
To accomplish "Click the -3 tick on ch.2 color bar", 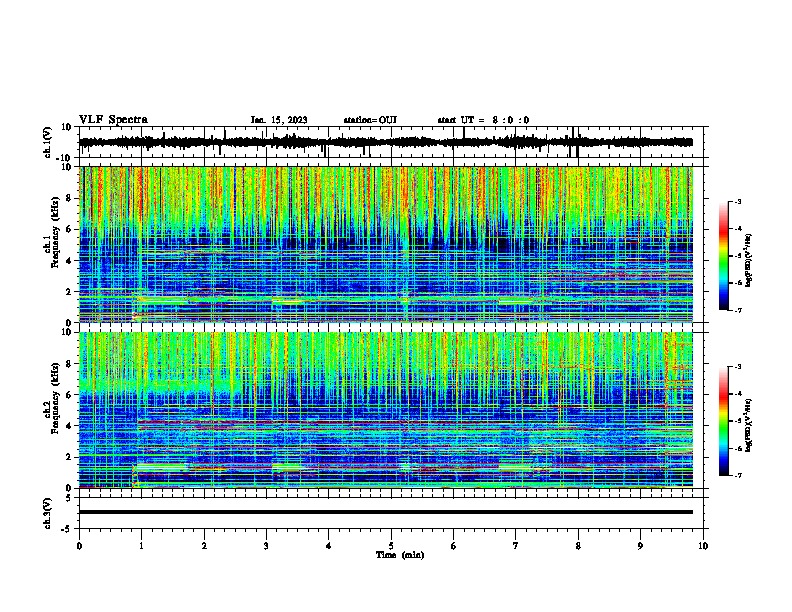I will 738,367.
